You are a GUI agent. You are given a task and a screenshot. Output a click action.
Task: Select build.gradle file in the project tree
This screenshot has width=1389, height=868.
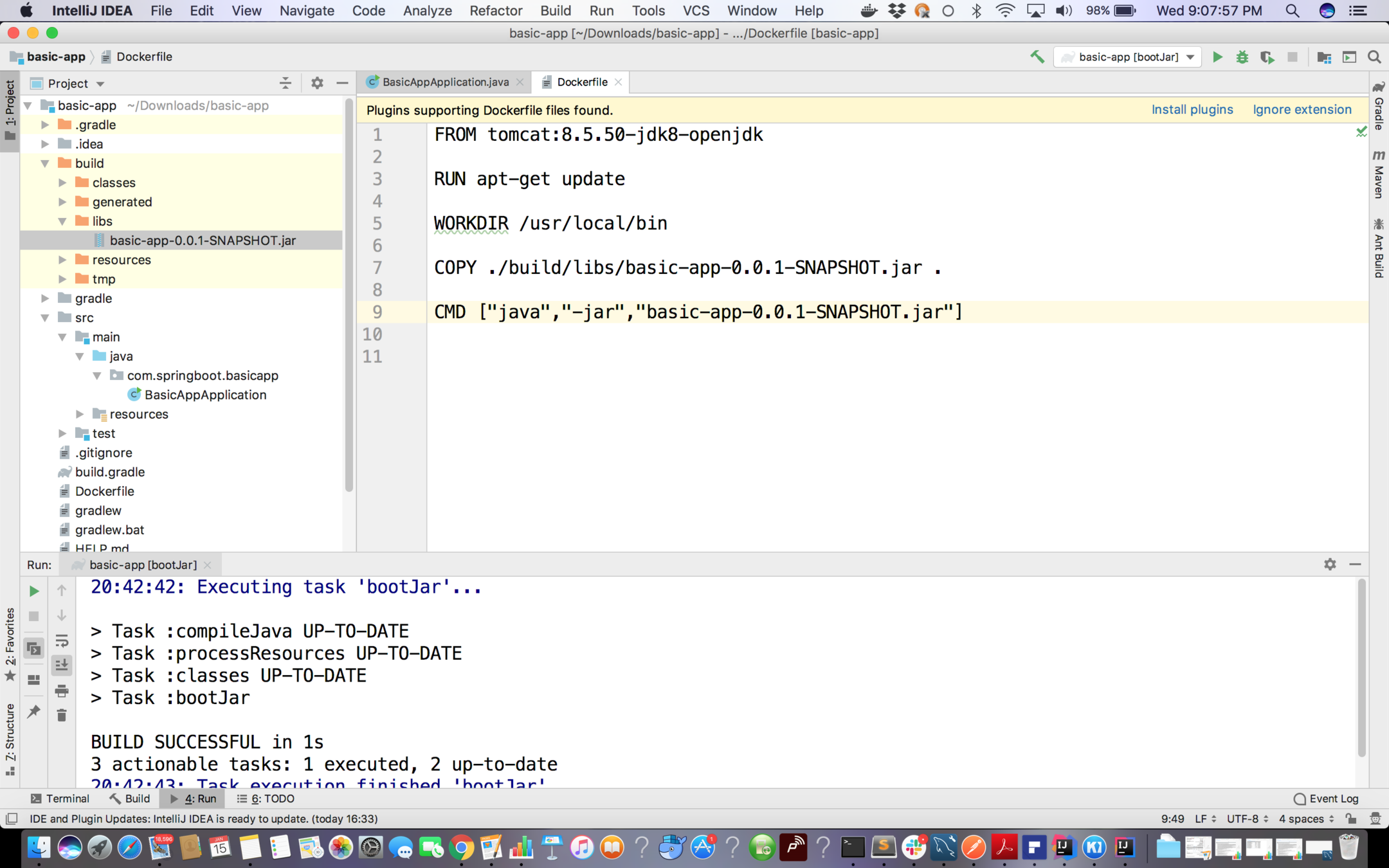pos(109,472)
